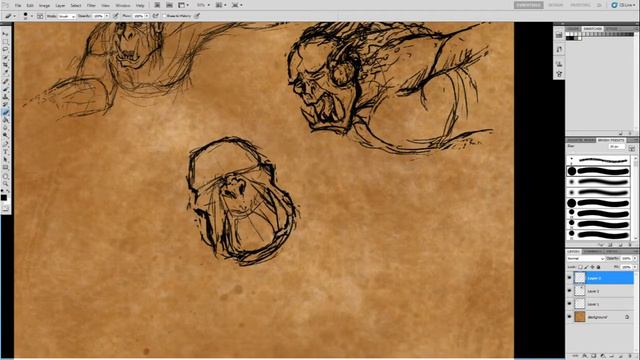Select the highlighted Eraser tool
This screenshot has height=360, width=640.
6,113
